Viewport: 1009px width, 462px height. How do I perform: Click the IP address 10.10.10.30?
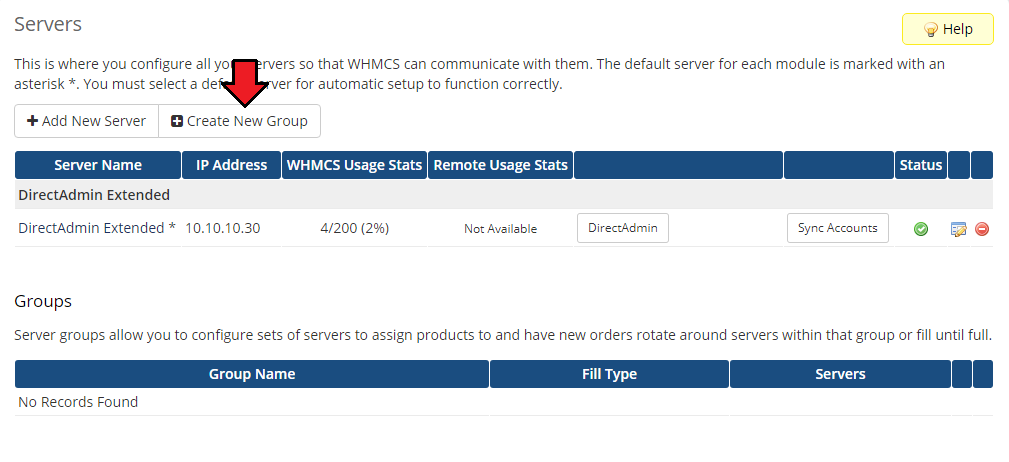click(x=223, y=228)
